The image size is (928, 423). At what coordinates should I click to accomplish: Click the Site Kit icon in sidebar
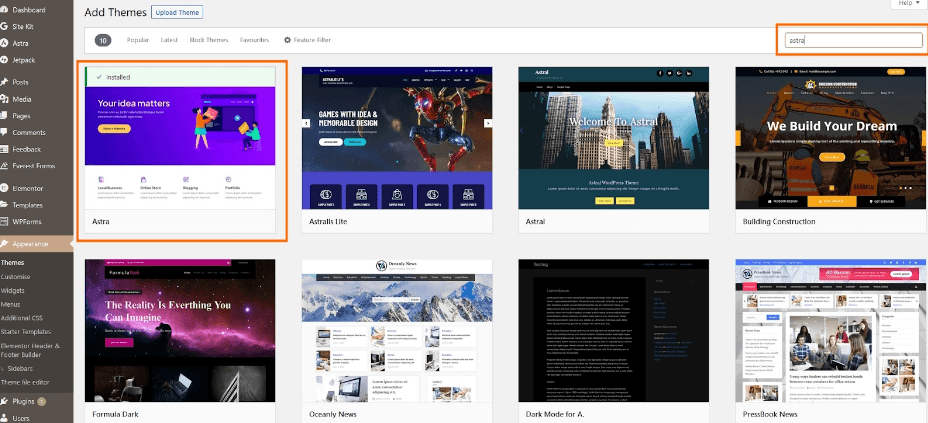point(4,27)
